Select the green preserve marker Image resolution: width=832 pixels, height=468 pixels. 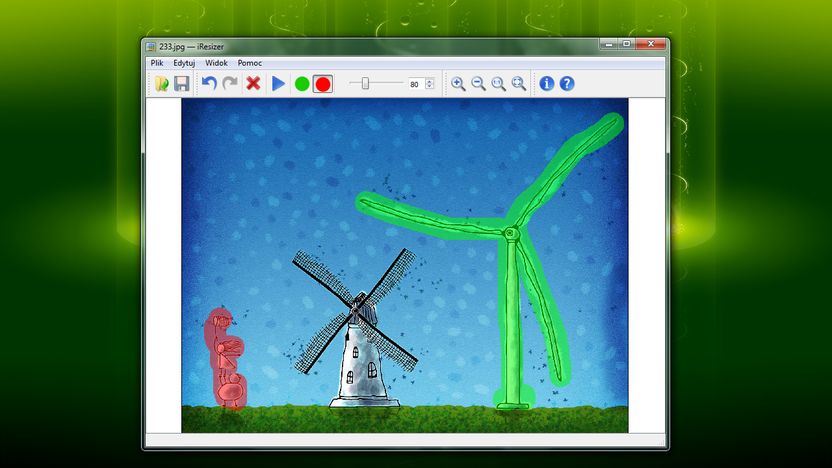coord(302,84)
